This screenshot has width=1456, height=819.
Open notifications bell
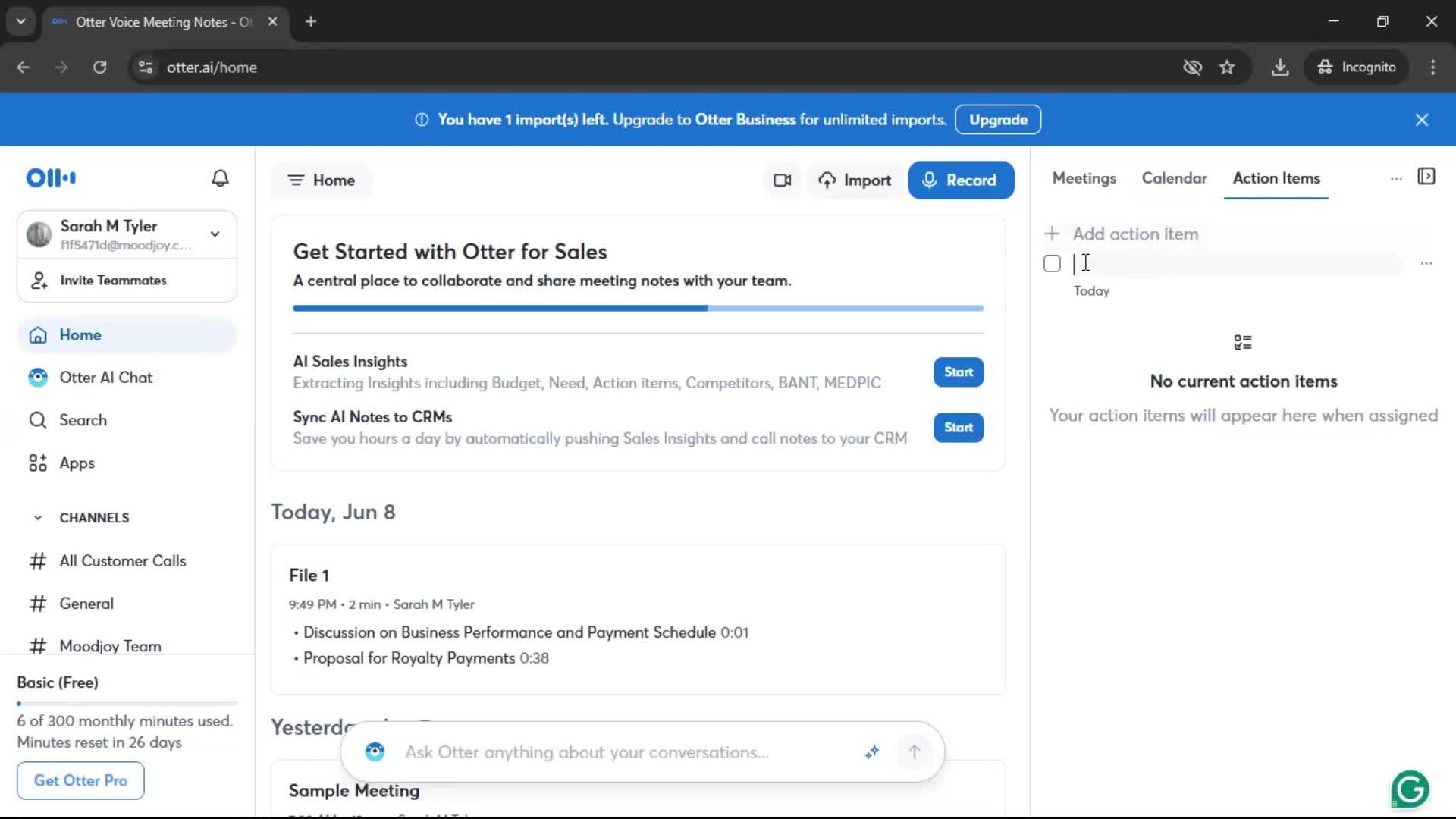pyautogui.click(x=220, y=178)
